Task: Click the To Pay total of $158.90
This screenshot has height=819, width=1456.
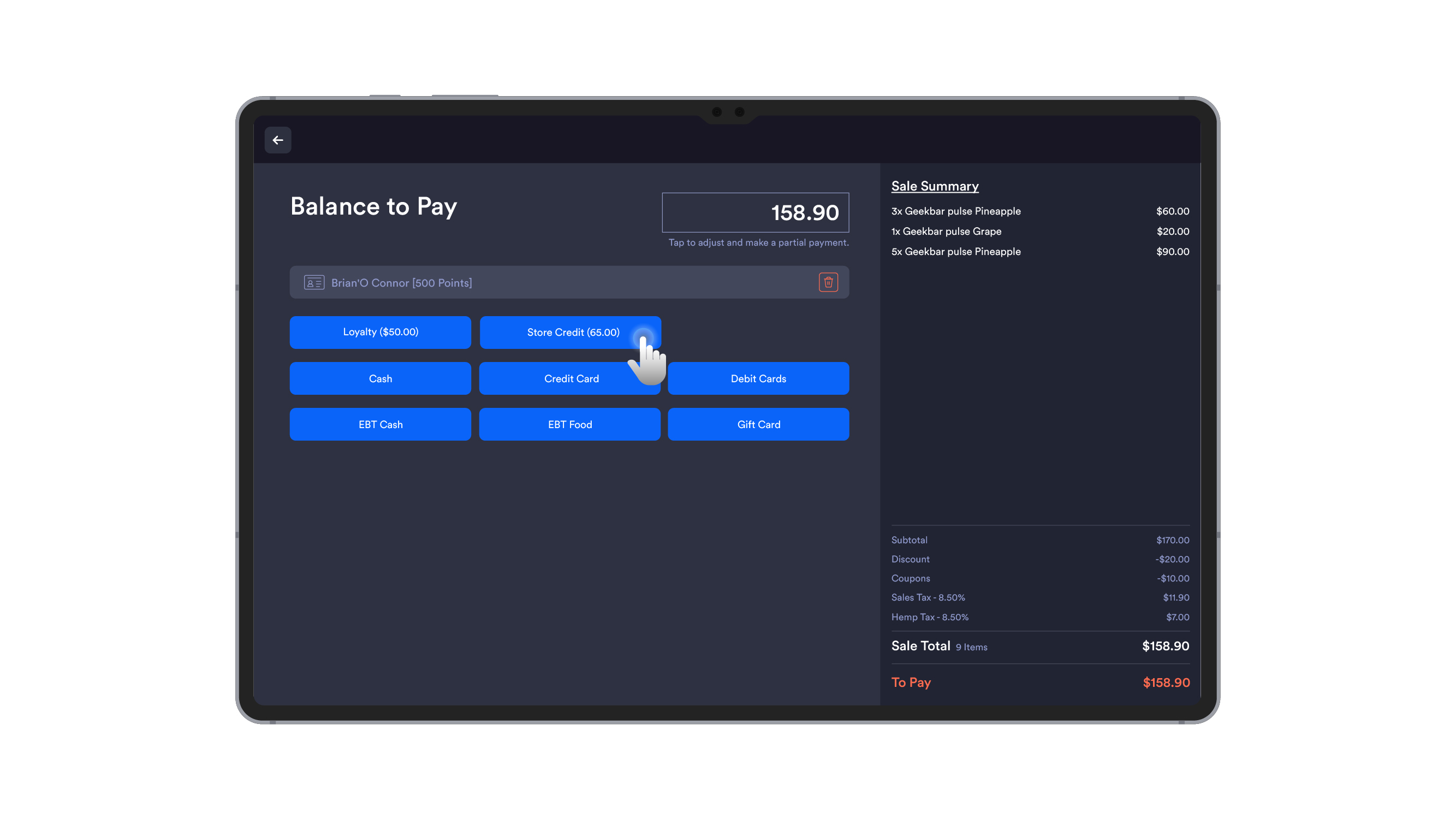Action: click(x=1165, y=682)
